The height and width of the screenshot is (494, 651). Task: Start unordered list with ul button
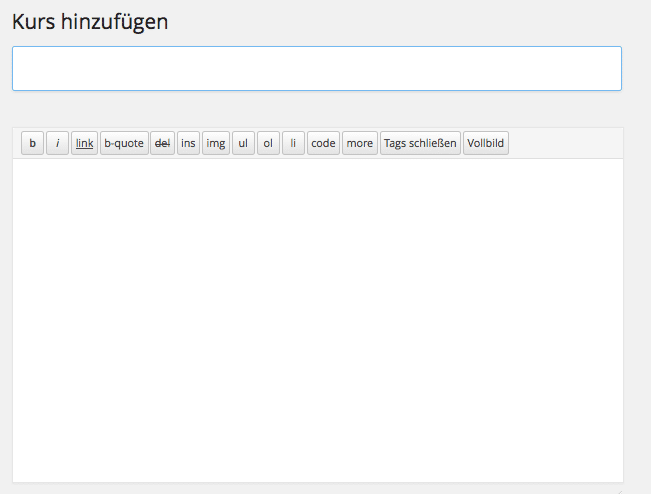click(243, 143)
